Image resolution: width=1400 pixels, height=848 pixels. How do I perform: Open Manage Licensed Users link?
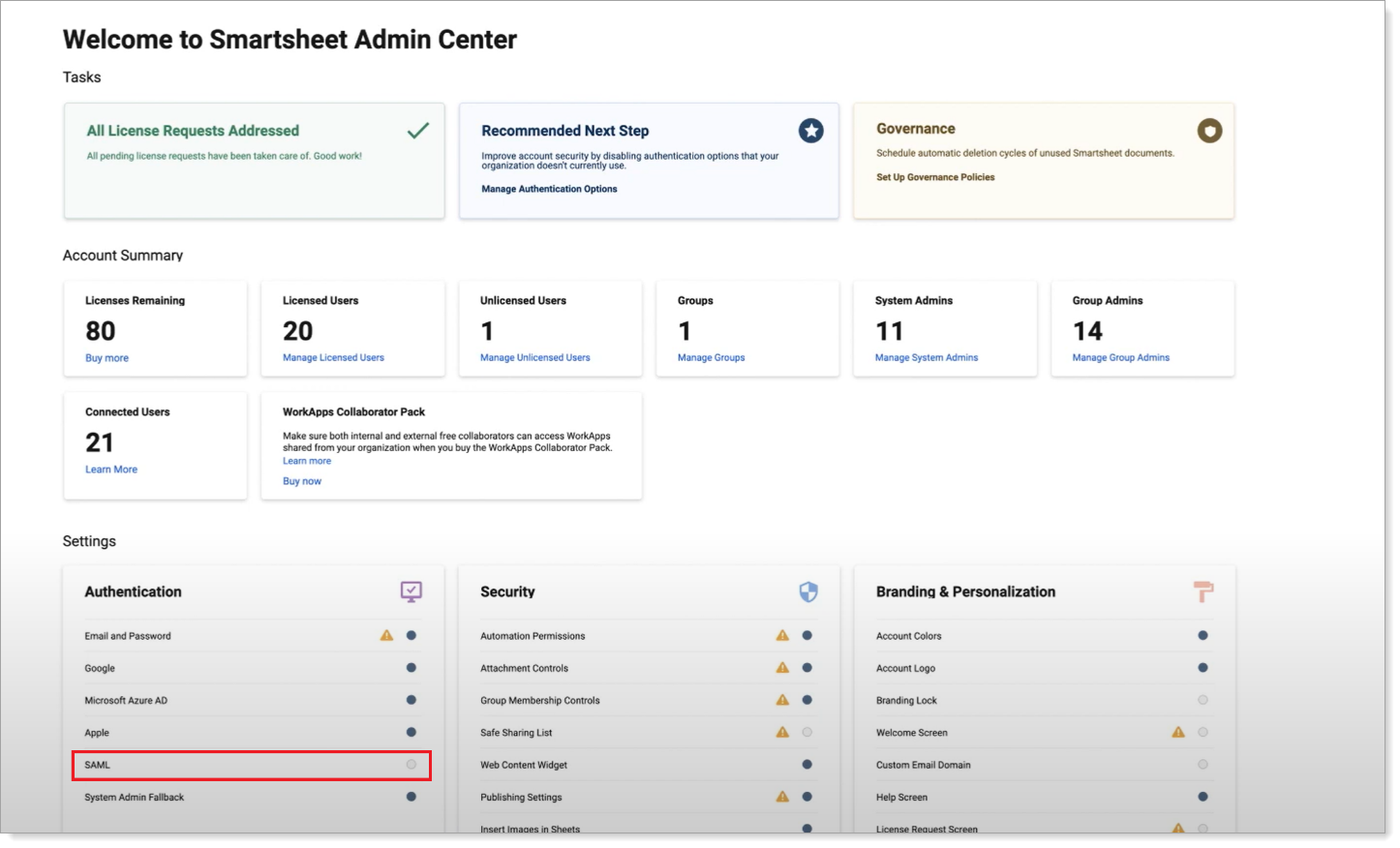[333, 358]
